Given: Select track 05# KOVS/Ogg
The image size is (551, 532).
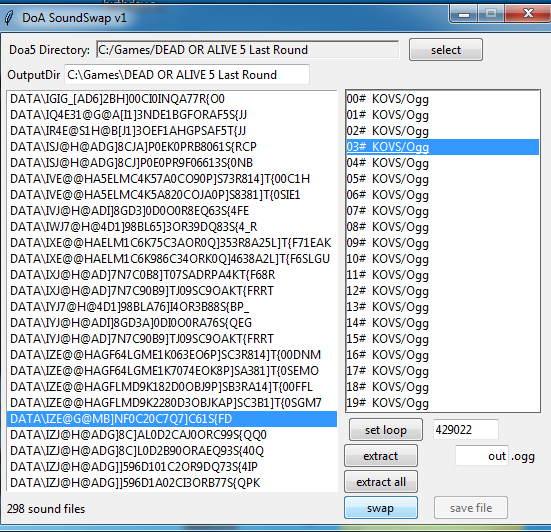Looking at the screenshot, I should (x=443, y=179).
